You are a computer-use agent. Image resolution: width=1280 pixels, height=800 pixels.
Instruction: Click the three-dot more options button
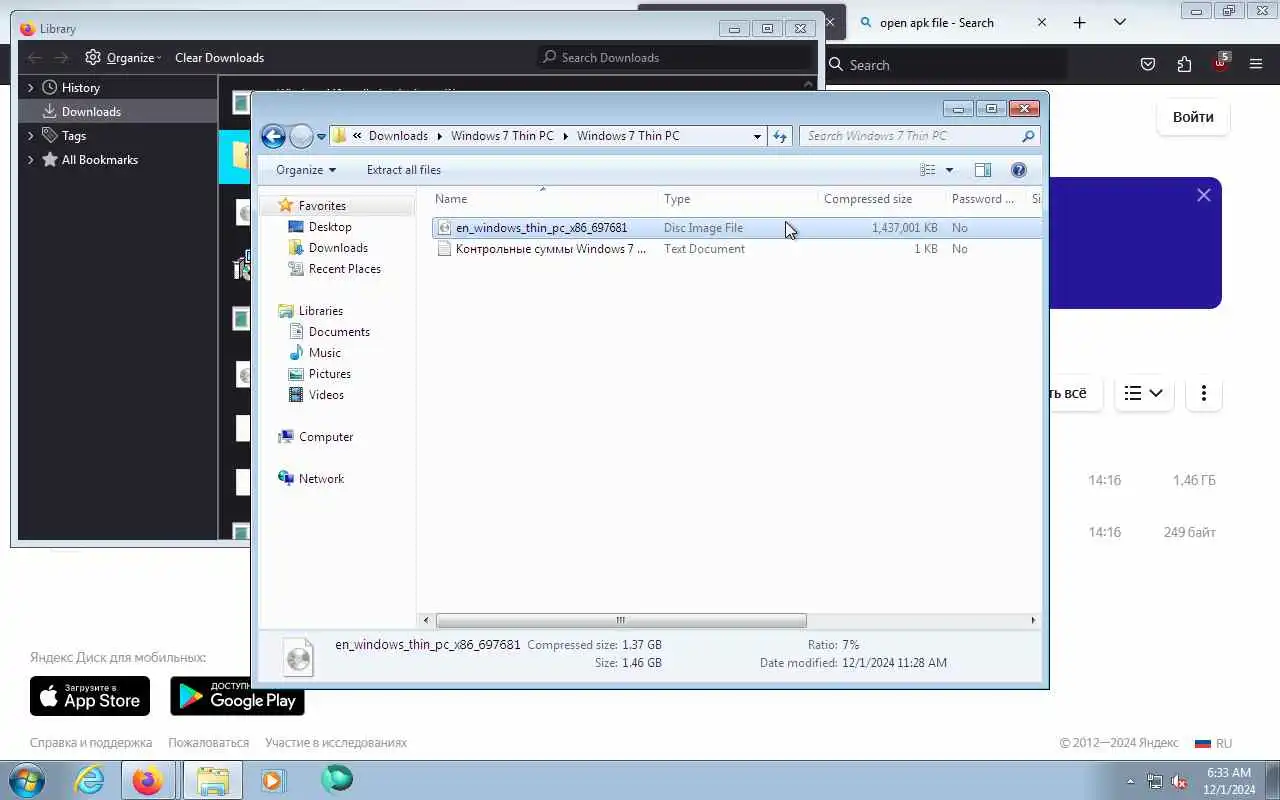pyautogui.click(x=1204, y=393)
